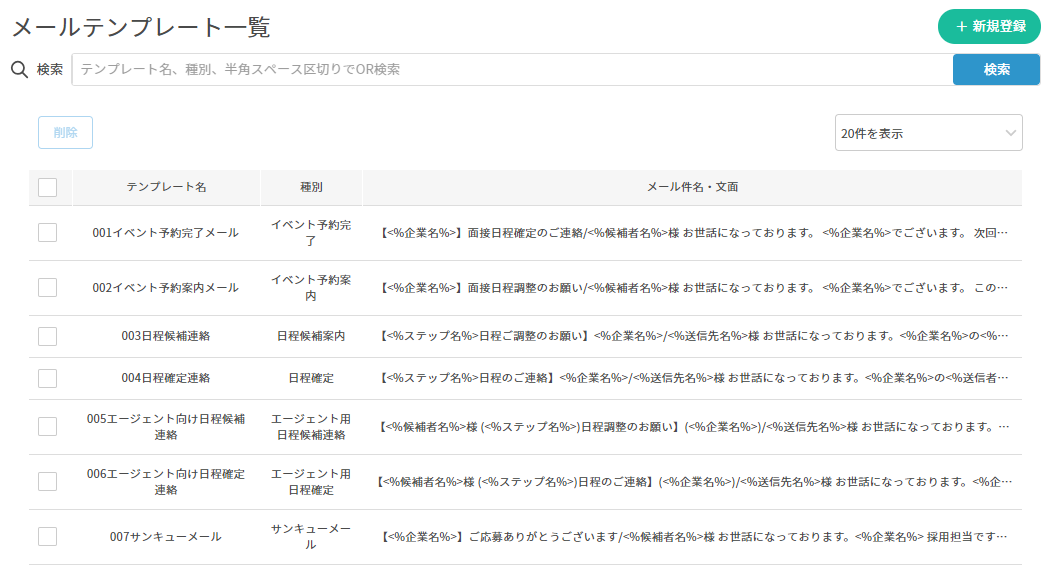Check the 007サンキューメール row checkbox

pyautogui.click(x=48, y=537)
